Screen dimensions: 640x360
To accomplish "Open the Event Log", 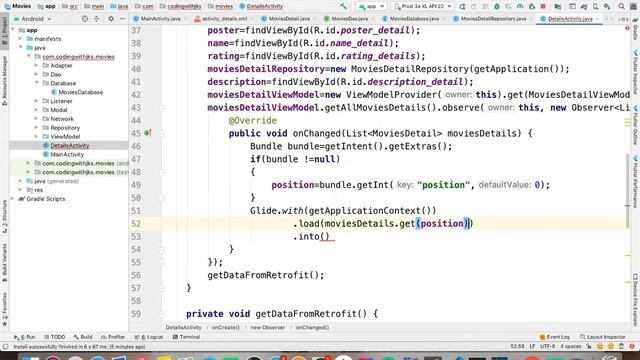I will [x=554, y=337].
